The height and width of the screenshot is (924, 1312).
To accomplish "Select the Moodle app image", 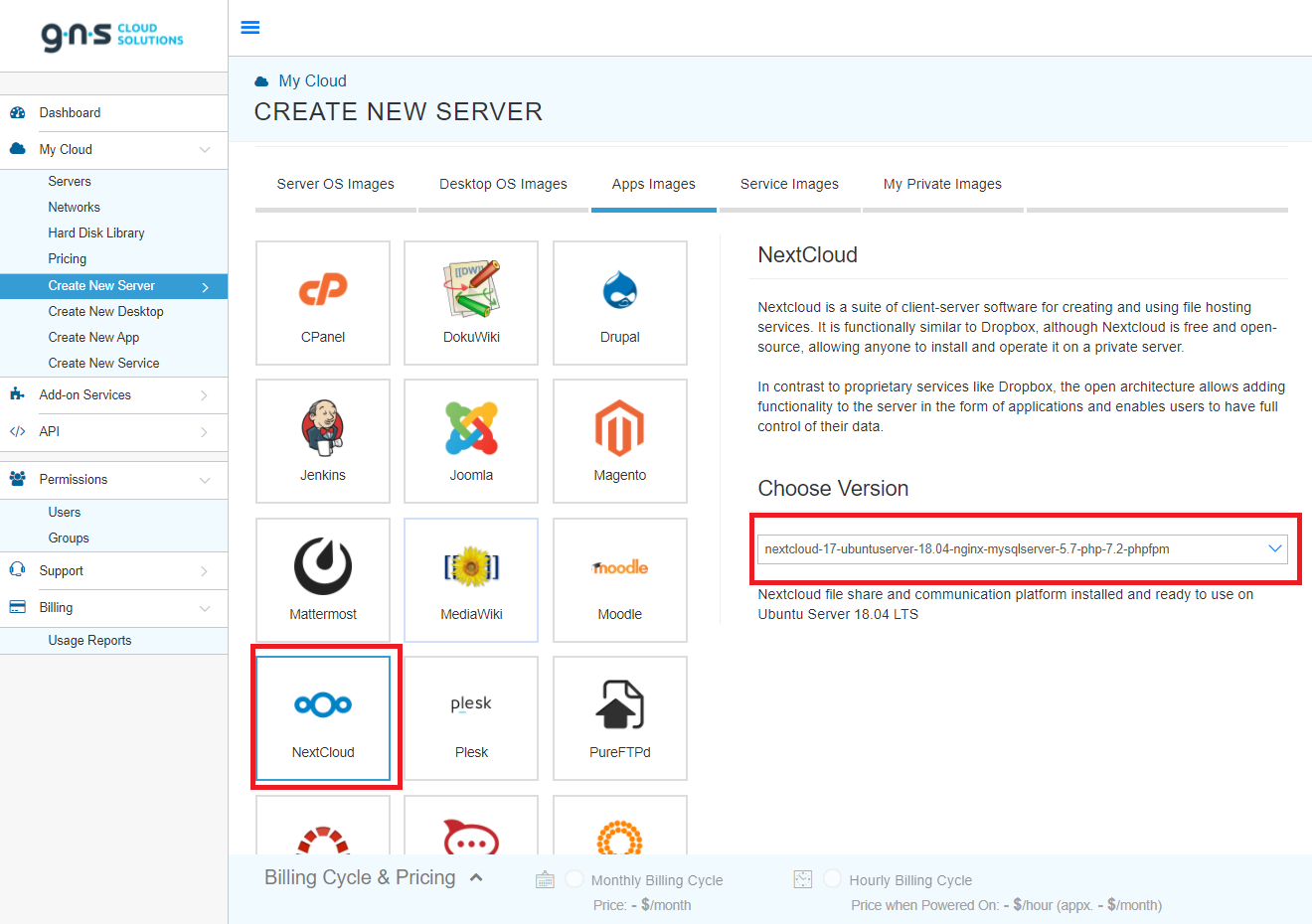I will click(620, 580).
